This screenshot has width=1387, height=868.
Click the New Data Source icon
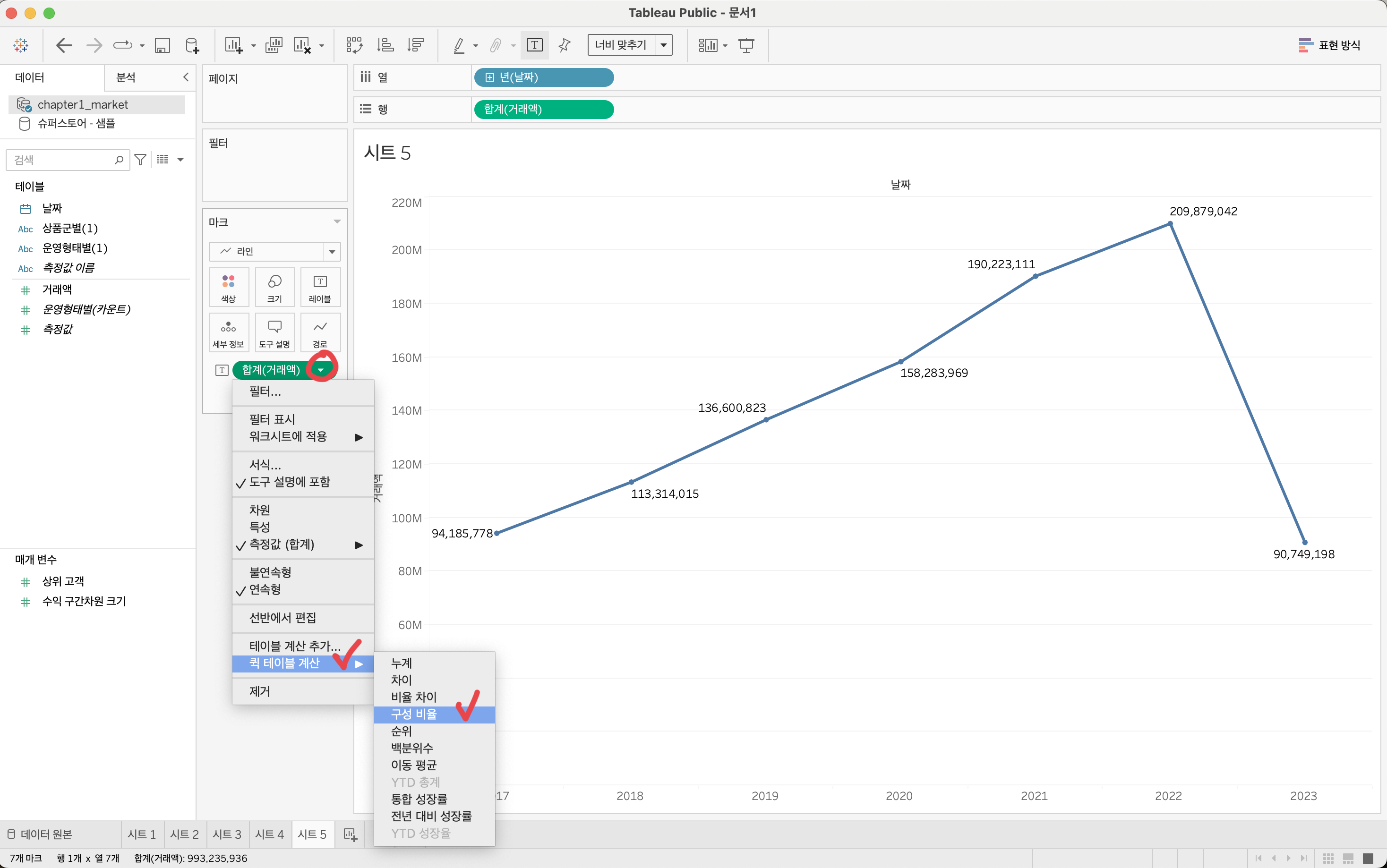tap(192, 45)
